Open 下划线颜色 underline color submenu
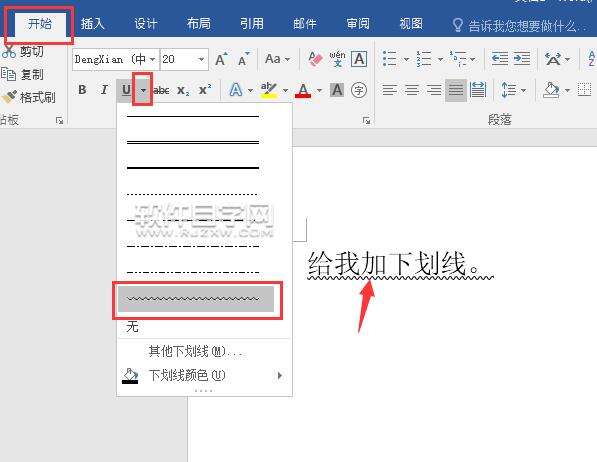Image resolution: width=597 pixels, height=462 pixels. click(x=203, y=376)
